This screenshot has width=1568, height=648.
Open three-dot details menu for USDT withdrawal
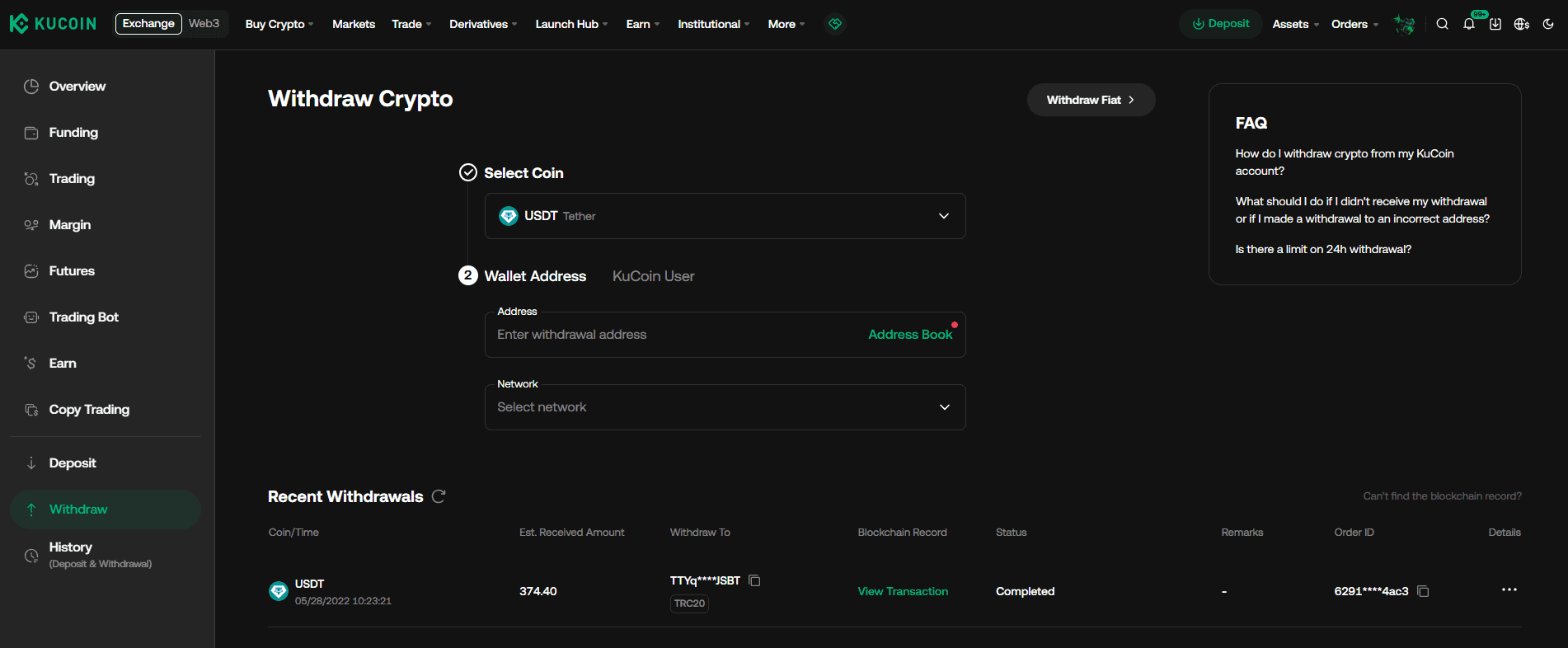pyautogui.click(x=1509, y=589)
